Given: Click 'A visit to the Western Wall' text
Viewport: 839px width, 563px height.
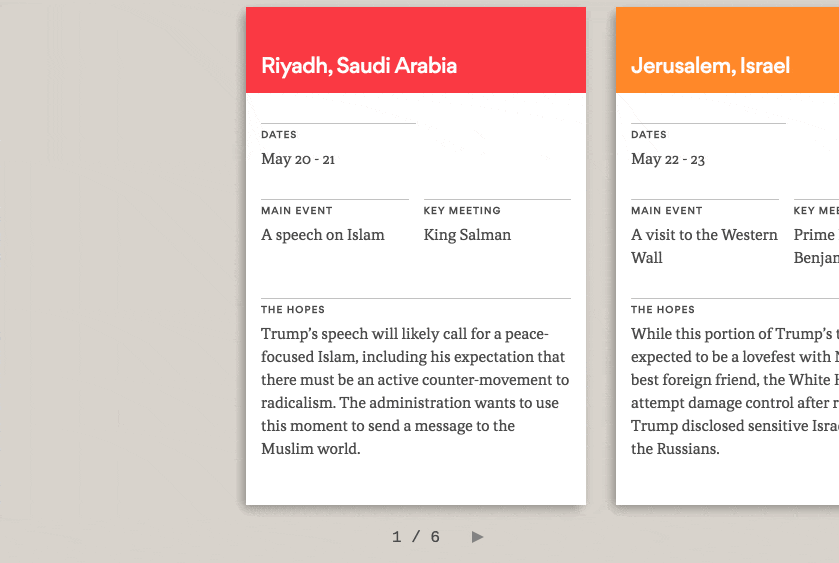Looking at the screenshot, I should [x=704, y=246].
